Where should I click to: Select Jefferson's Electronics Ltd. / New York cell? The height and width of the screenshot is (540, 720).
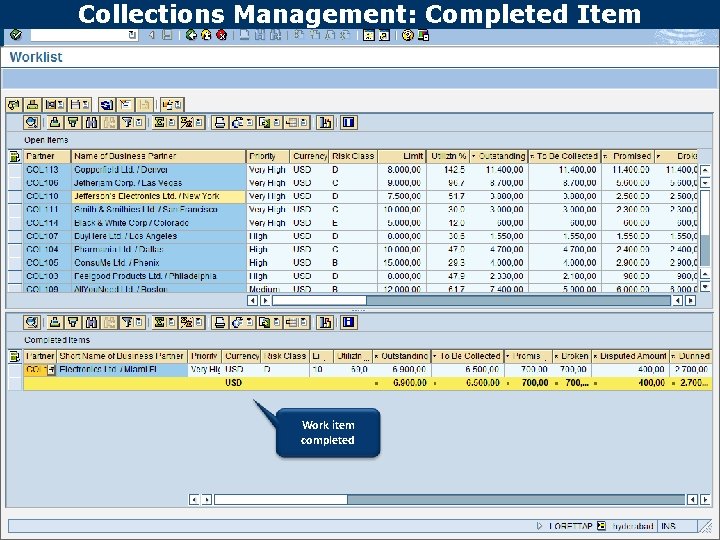tap(158, 197)
